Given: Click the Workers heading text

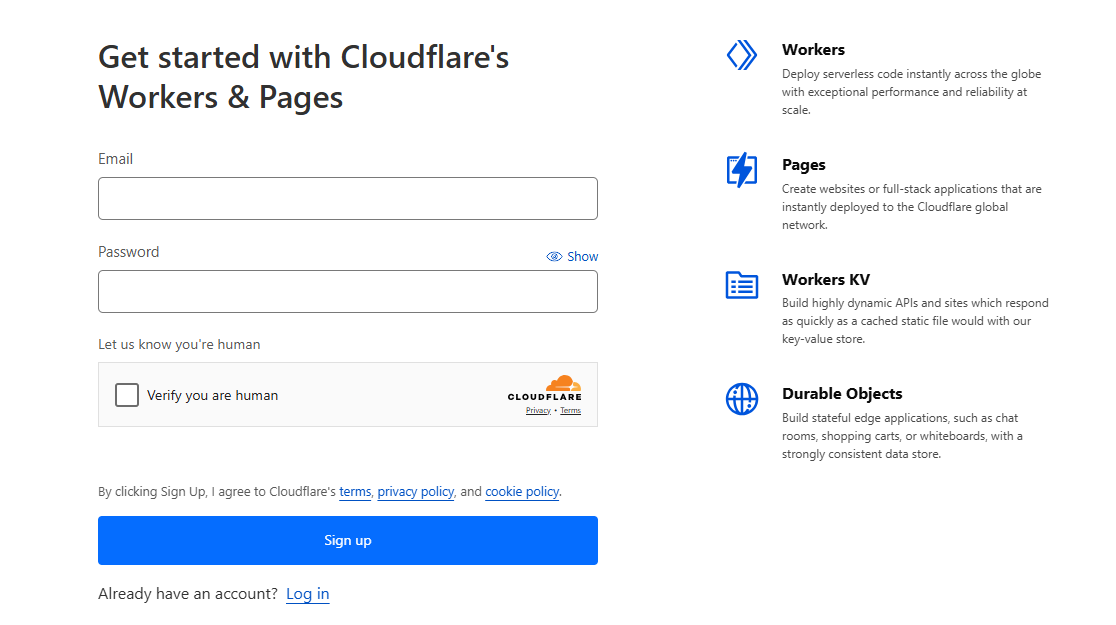Looking at the screenshot, I should (x=813, y=50).
